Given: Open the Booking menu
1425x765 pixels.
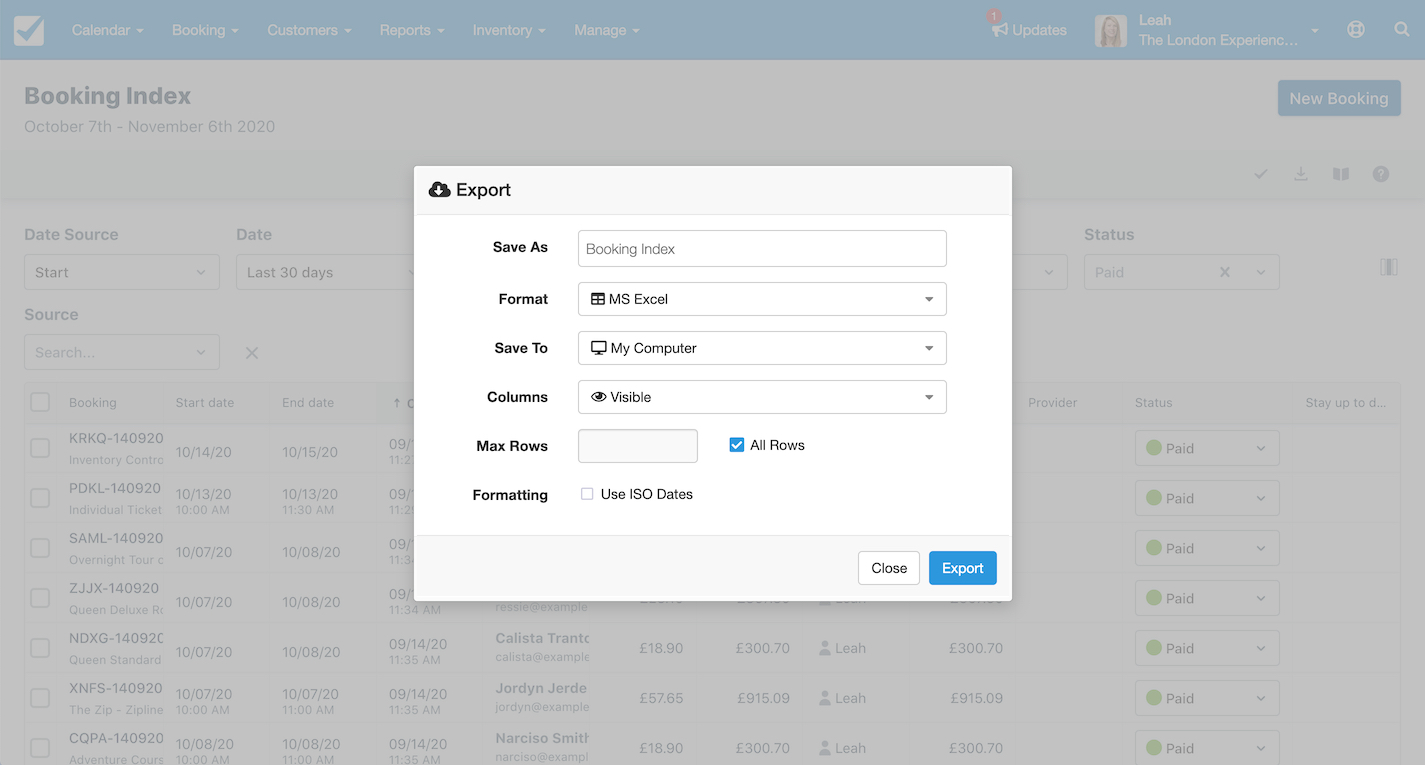Looking at the screenshot, I should pos(205,30).
